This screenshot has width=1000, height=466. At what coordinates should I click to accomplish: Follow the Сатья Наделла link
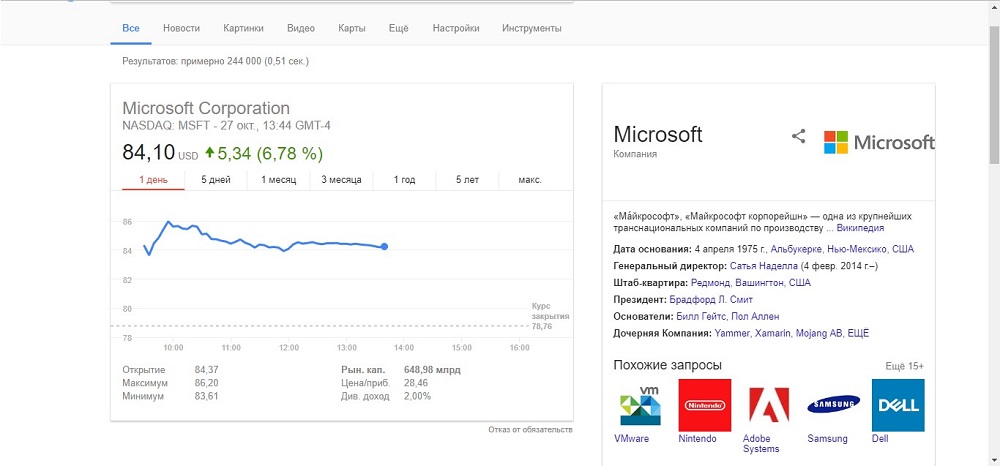764,266
